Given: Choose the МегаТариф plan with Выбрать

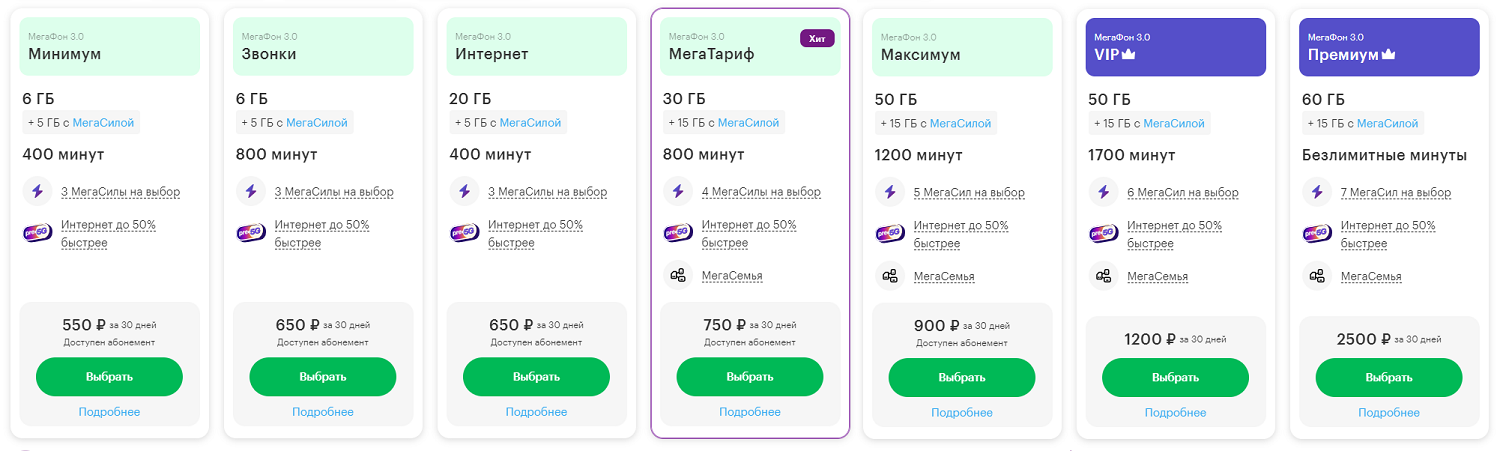Looking at the screenshot, I should coord(749,377).
